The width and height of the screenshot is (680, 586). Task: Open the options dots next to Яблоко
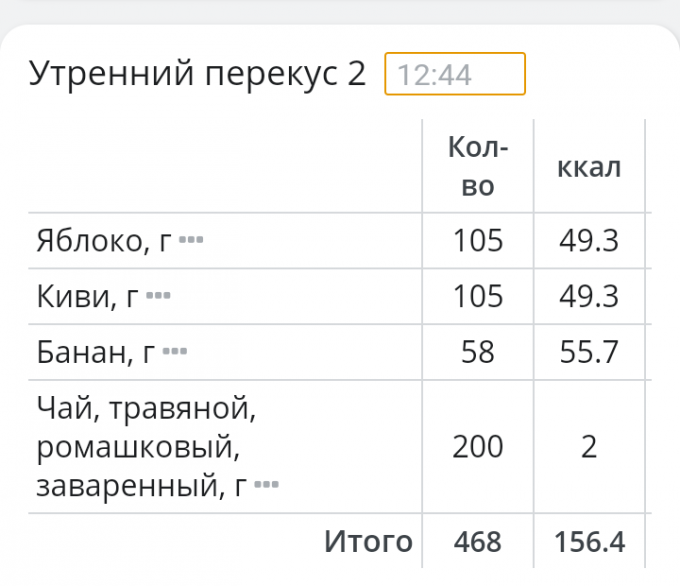pyautogui.click(x=191, y=241)
